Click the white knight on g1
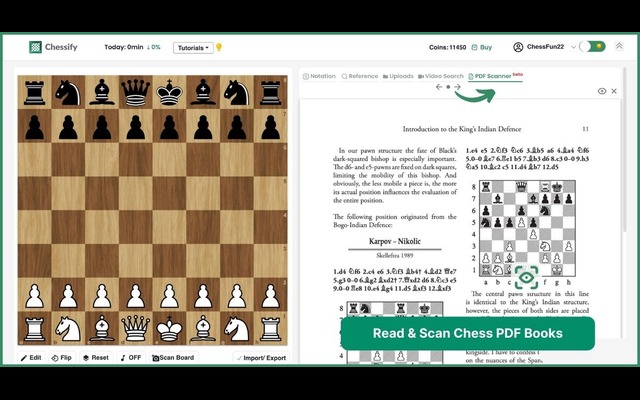The width and height of the screenshot is (640, 400). point(237,329)
